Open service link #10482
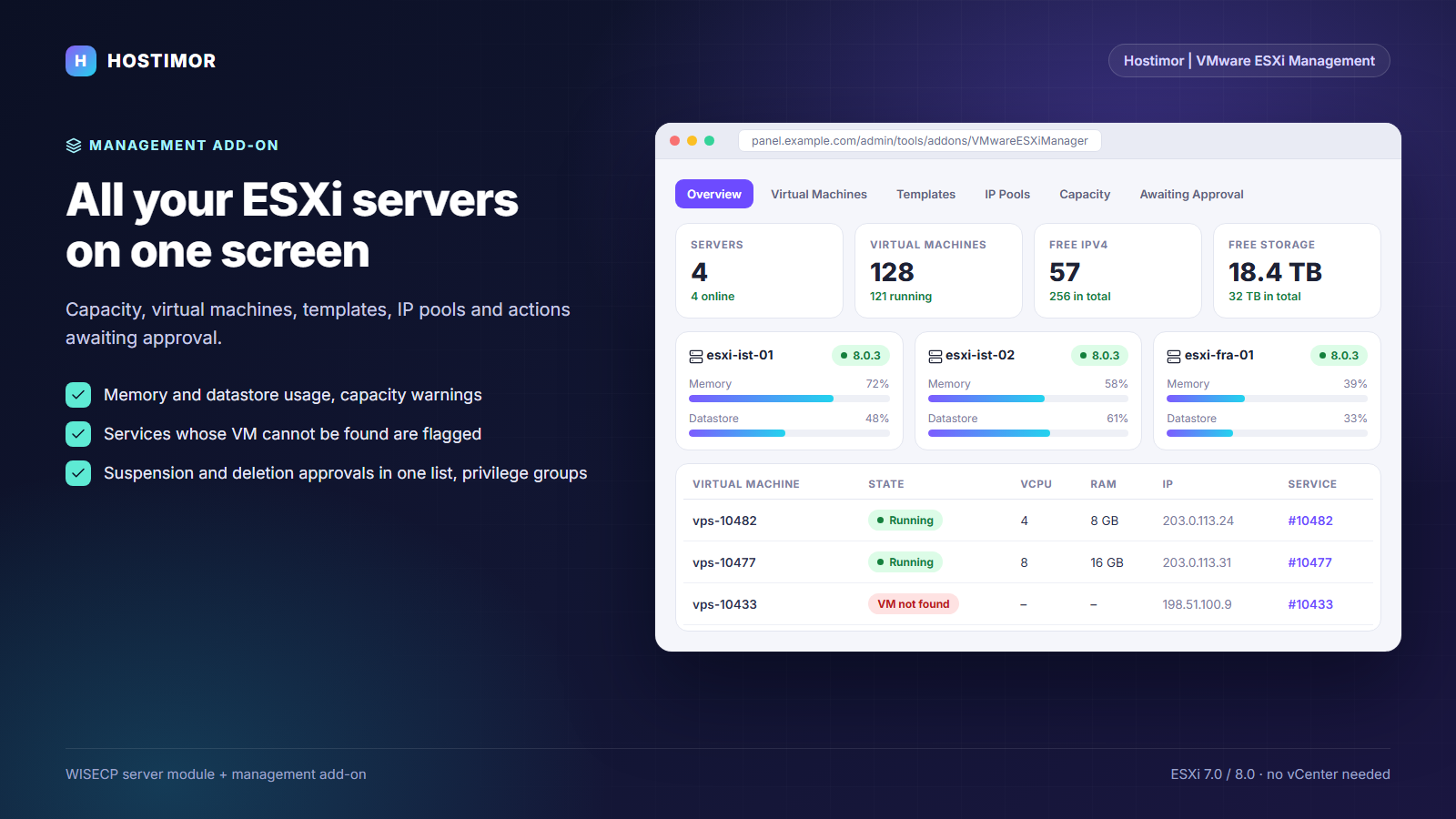1456x819 pixels. point(1310,521)
